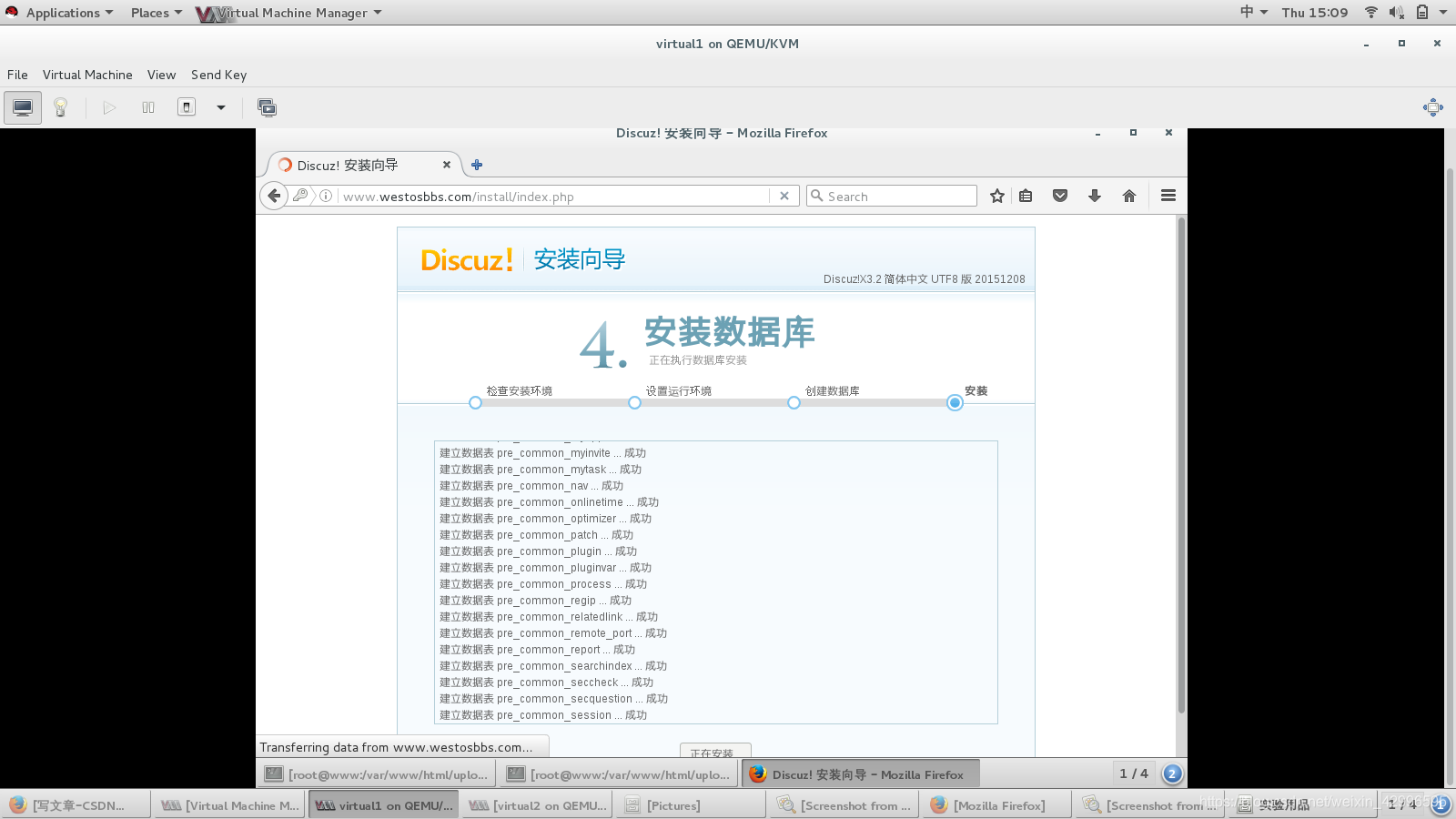
Task: Click the 创建数据库 step marker
Action: coord(794,402)
